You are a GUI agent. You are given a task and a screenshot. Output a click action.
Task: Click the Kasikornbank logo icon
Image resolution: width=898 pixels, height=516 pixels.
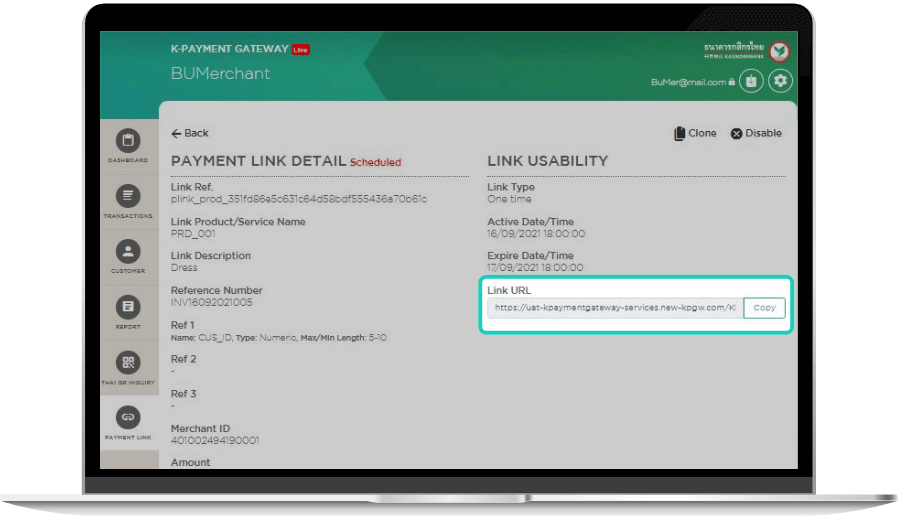point(780,51)
